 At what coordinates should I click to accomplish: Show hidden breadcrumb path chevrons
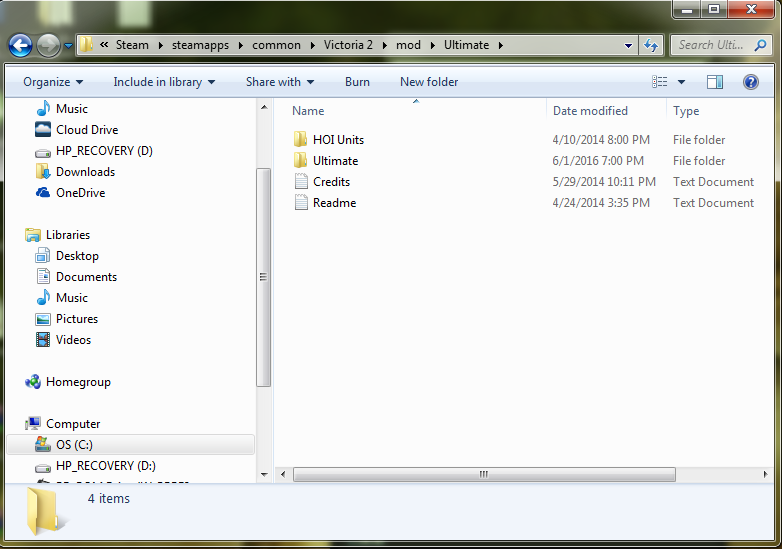(104, 45)
